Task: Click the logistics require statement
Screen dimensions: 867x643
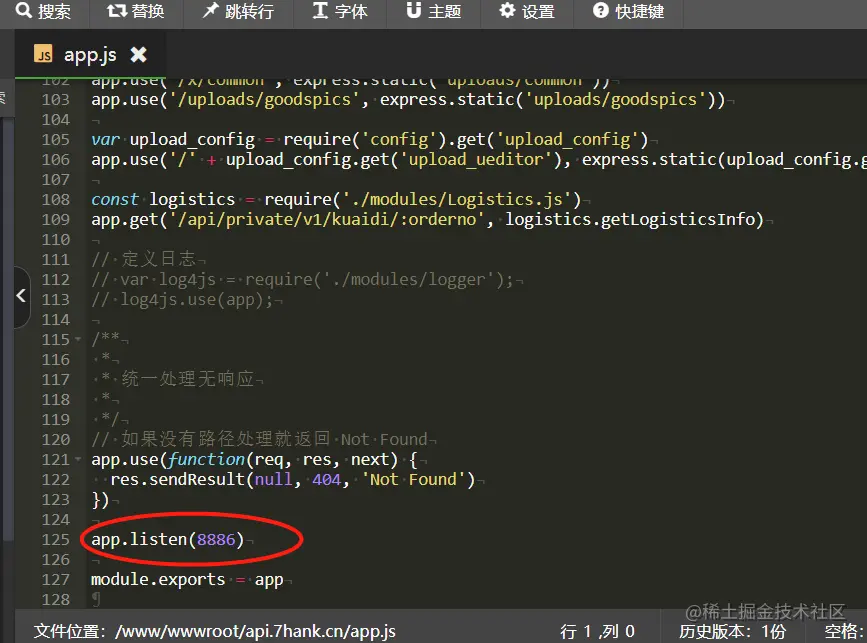Action: point(336,199)
